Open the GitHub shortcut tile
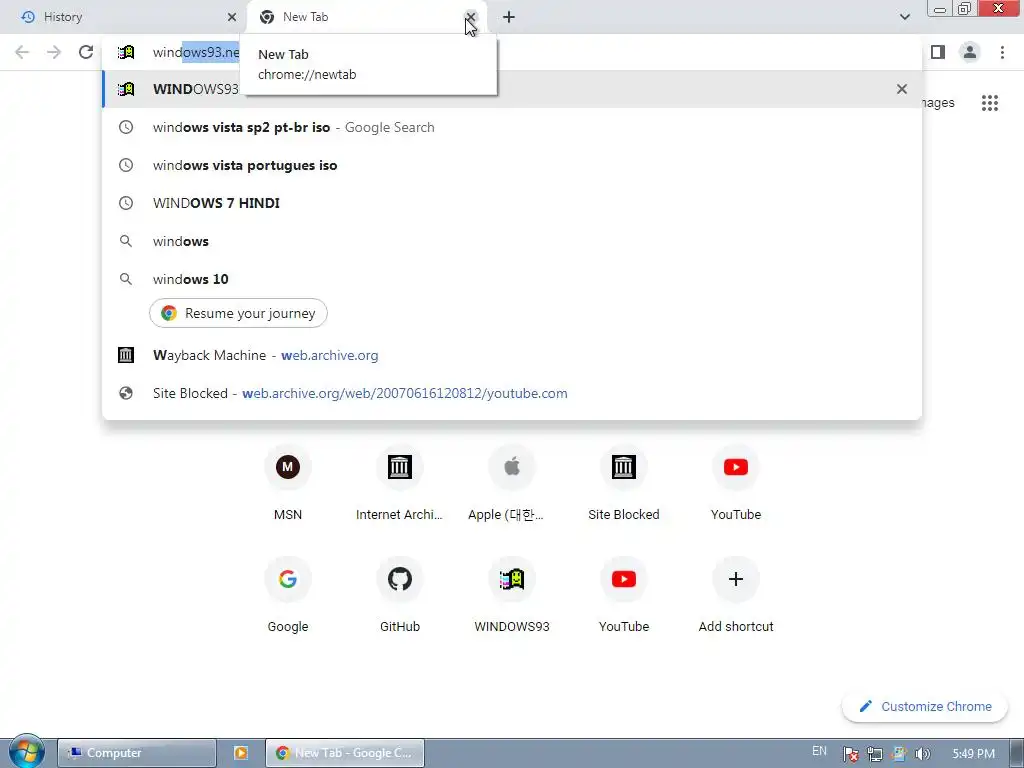Image resolution: width=1024 pixels, height=768 pixels. (x=400, y=596)
